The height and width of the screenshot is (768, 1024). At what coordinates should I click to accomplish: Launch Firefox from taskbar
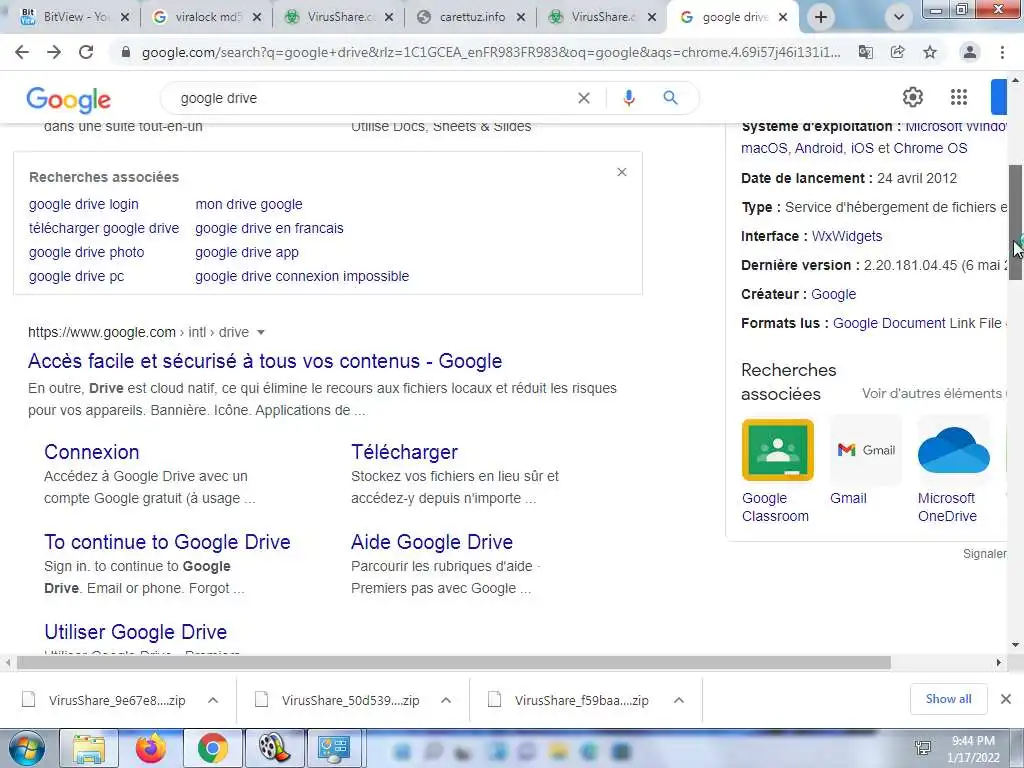coord(151,748)
